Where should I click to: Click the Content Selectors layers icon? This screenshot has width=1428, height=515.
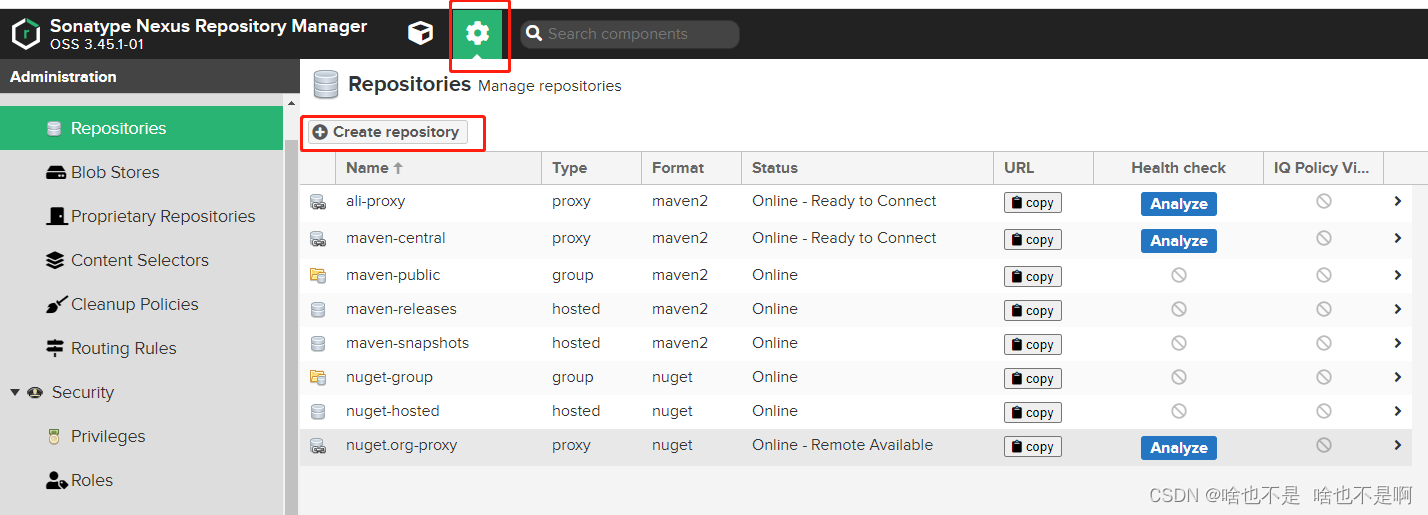click(55, 260)
